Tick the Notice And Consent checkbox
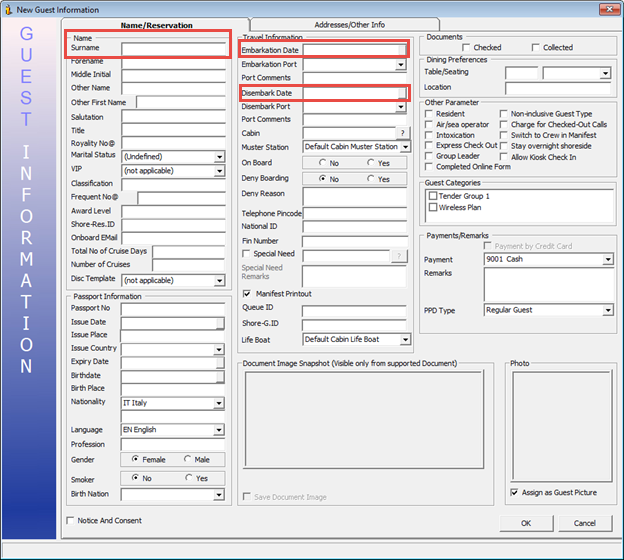This screenshot has width=624, height=560. [70, 521]
